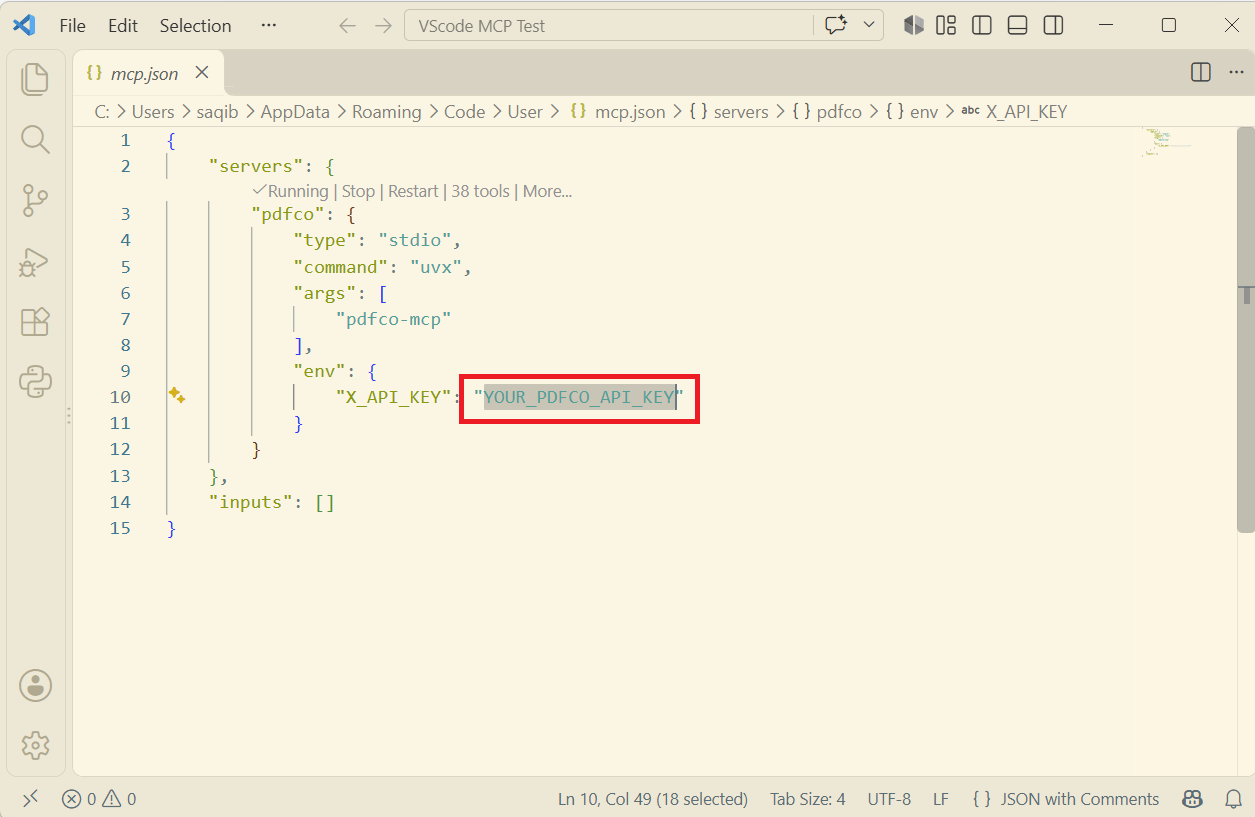Change the UTF-8 encoding
Screen dimensions: 1255x817
coord(889,799)
